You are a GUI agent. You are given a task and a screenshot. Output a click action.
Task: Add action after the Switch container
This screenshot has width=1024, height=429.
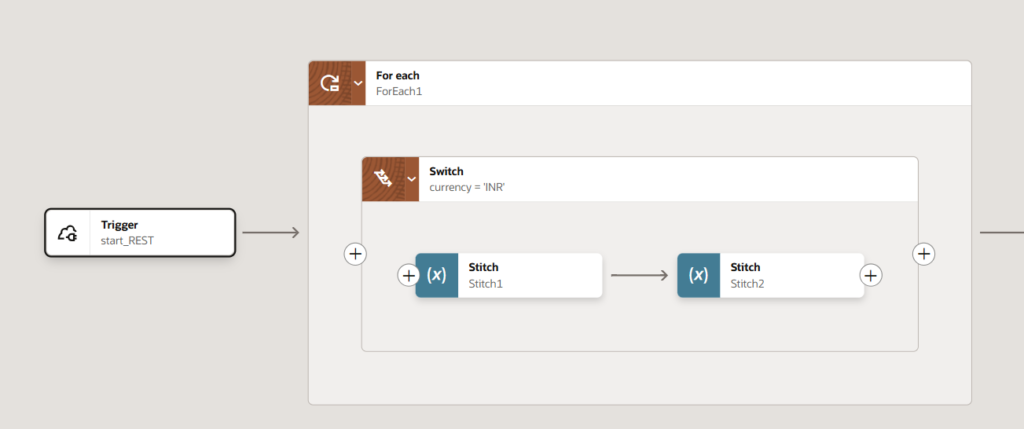[x=925, y=254]
